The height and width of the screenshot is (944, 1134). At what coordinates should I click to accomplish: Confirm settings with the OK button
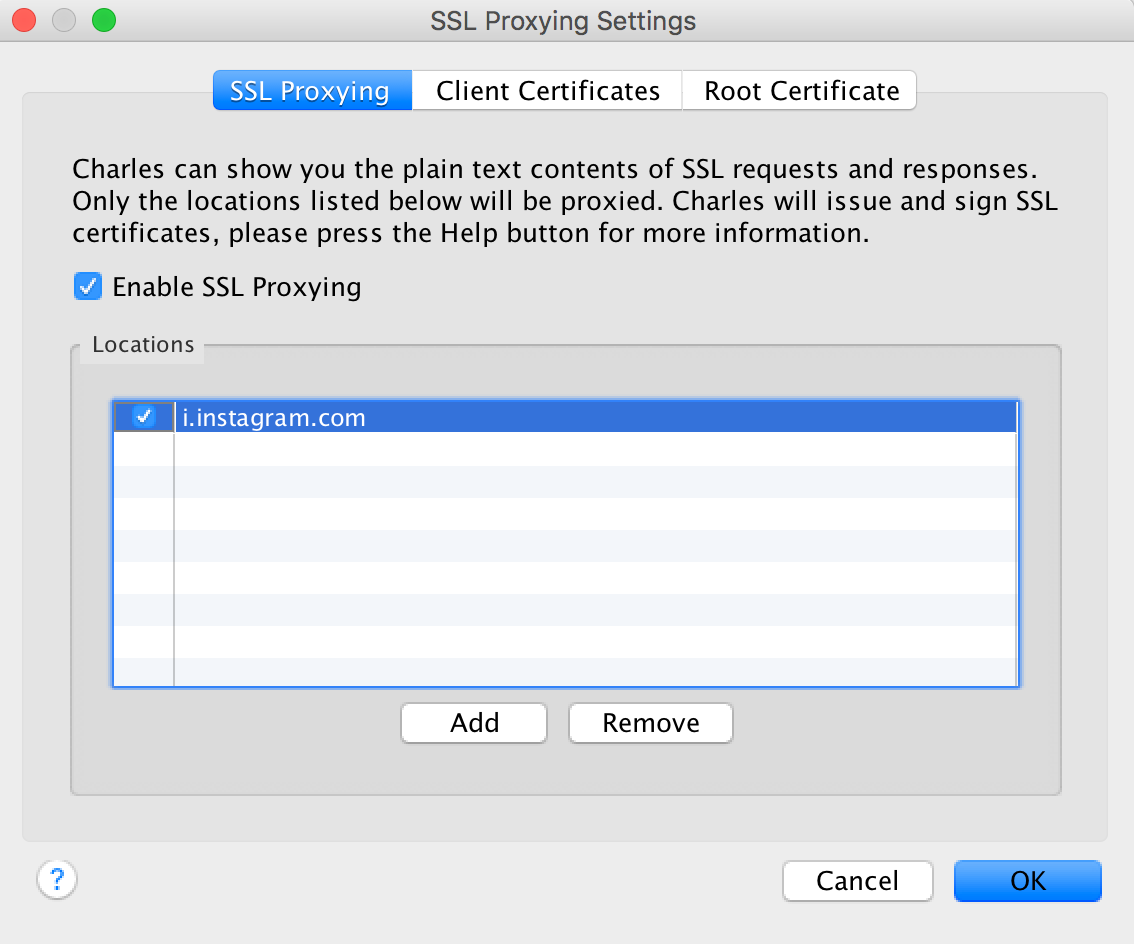(1027, 881)
